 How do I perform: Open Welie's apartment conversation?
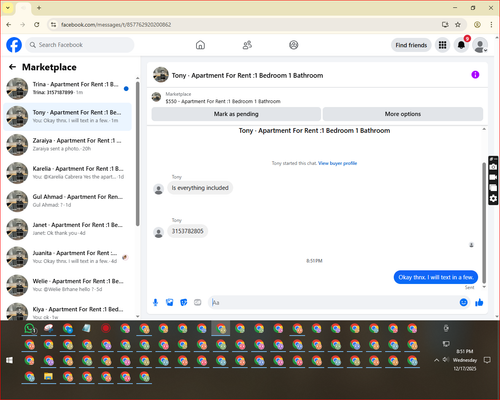[68, 285]
